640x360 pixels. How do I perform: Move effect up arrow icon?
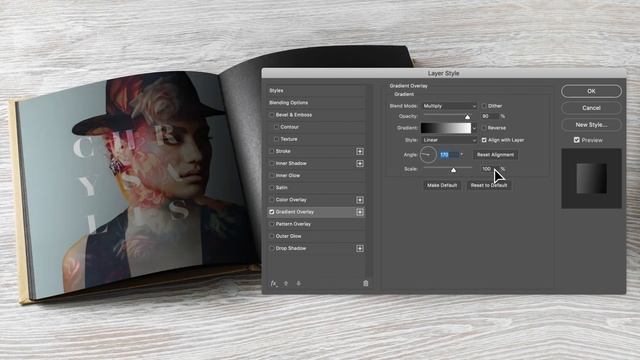pos(286,283)
